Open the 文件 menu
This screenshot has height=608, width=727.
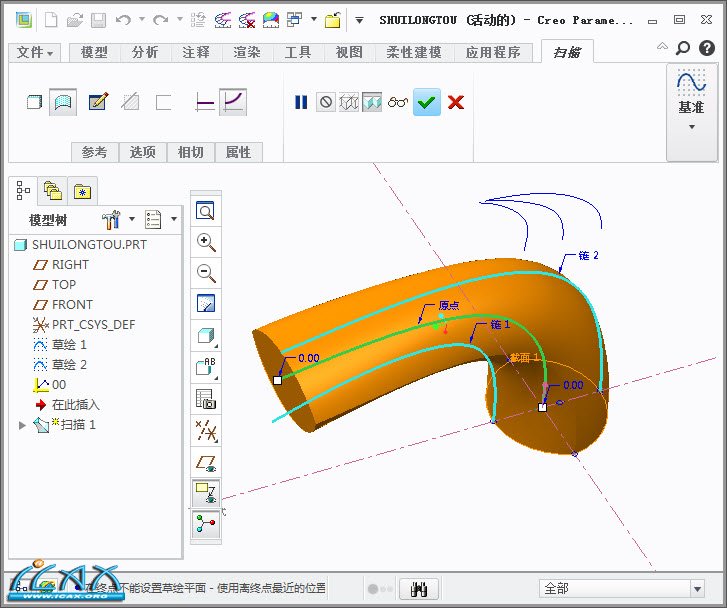(36, 52)
